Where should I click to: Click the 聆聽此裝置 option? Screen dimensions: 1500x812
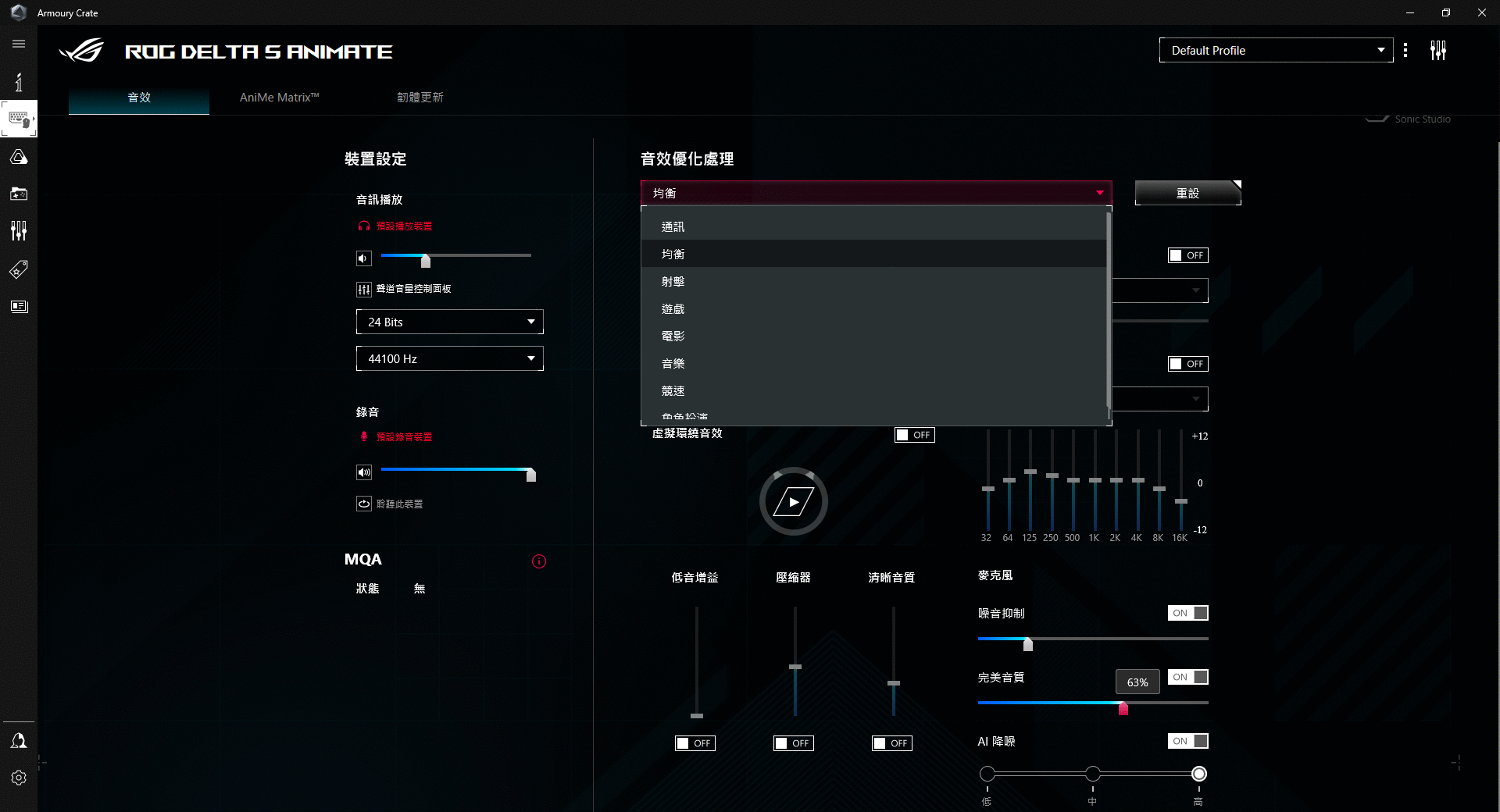[x=399, y=504]
